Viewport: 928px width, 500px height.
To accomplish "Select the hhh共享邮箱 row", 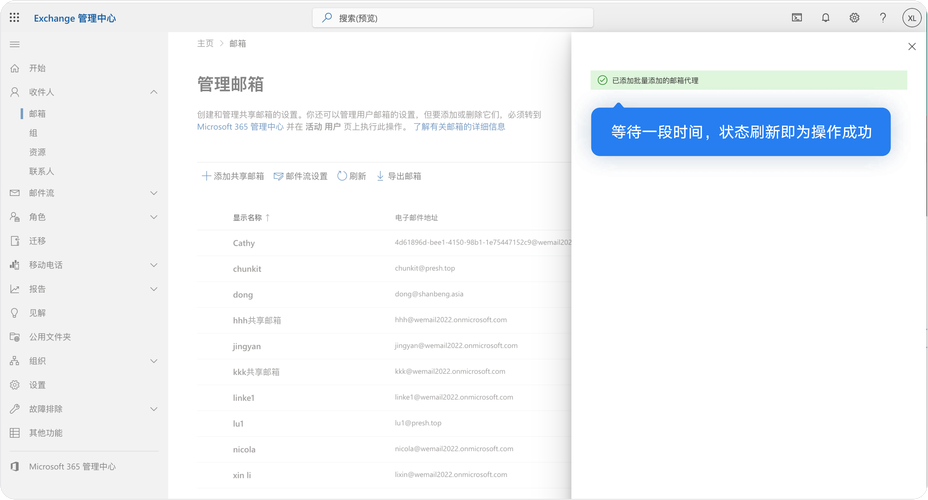I will (384, 320).
